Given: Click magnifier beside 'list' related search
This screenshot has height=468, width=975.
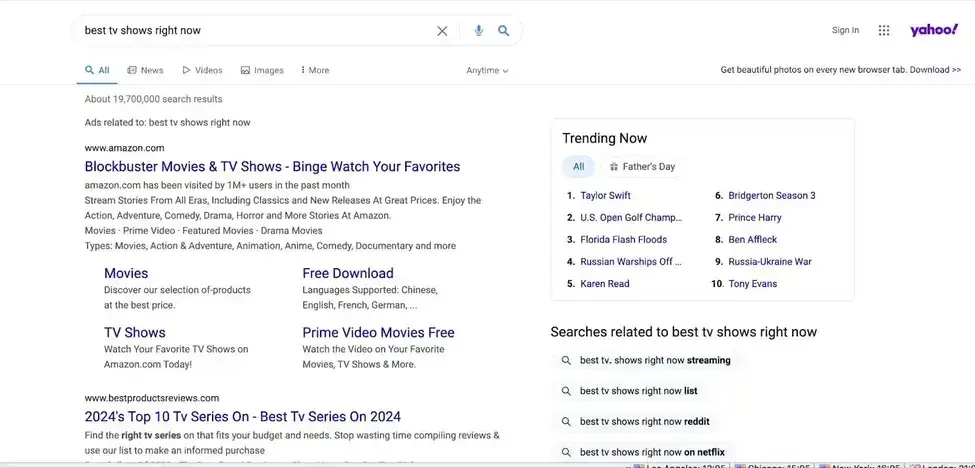Looking at the screenshot, I should tap(566, 391).
